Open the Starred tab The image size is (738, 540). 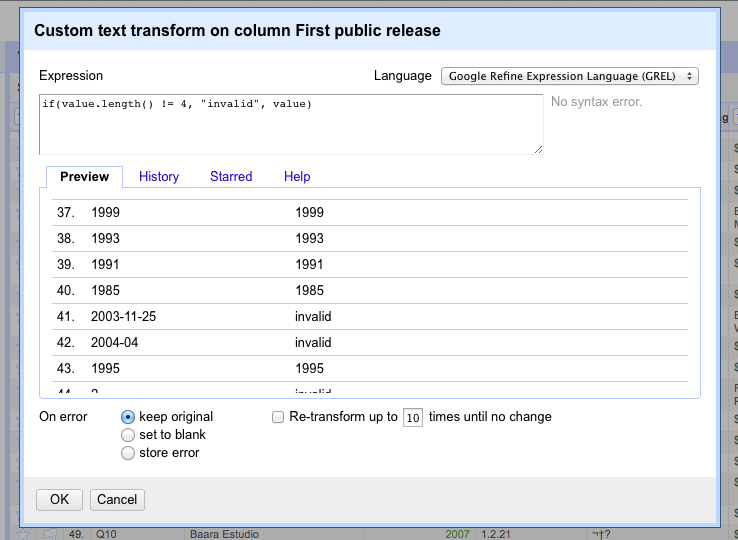click(x=231, y=177)
